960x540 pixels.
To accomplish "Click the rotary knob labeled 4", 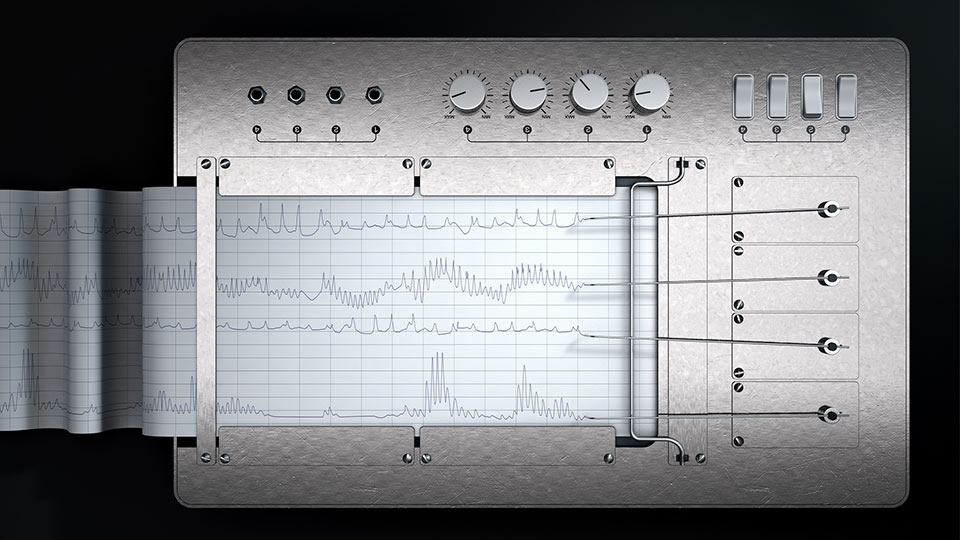I will (467, 94).
